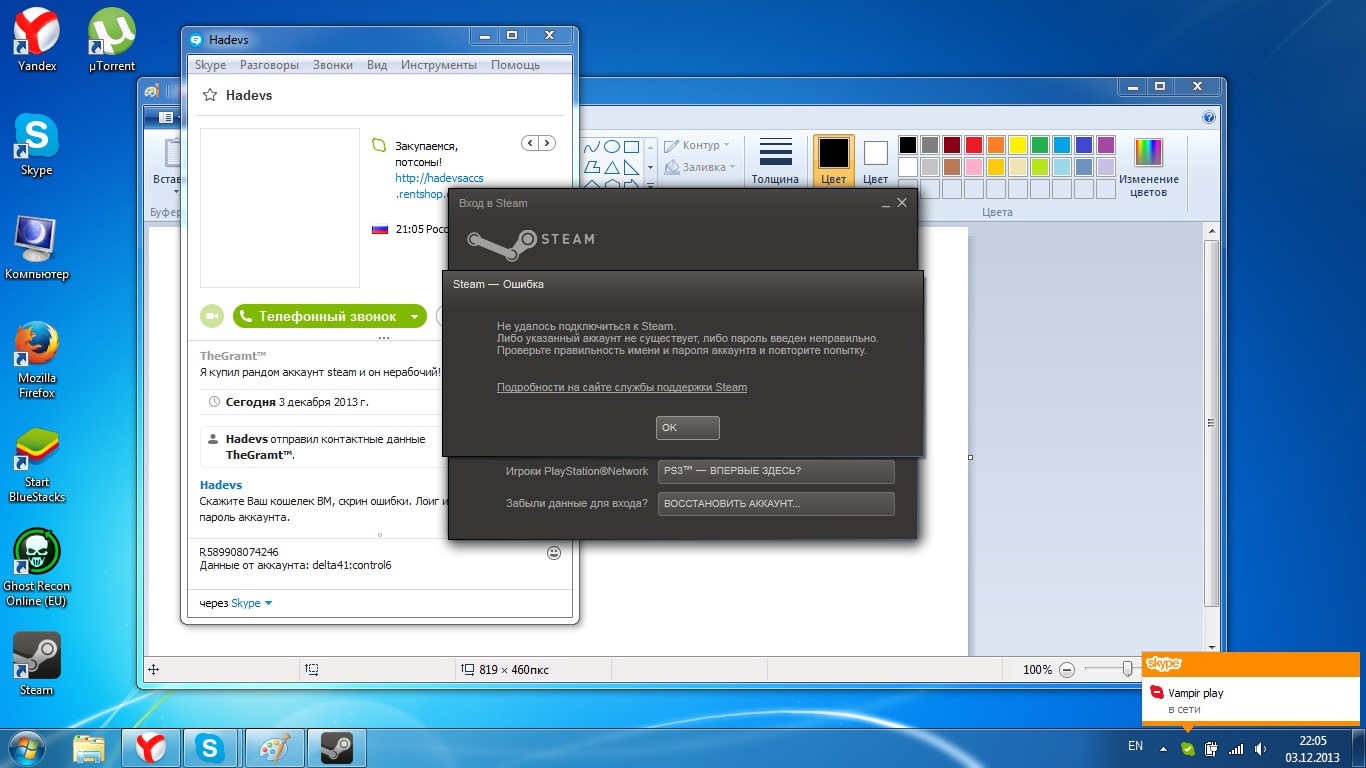The width and height of the screenshot is (1366, 768).
Task: Expand the phone call options dropdown arrow
Action: (x=415, y=316)
